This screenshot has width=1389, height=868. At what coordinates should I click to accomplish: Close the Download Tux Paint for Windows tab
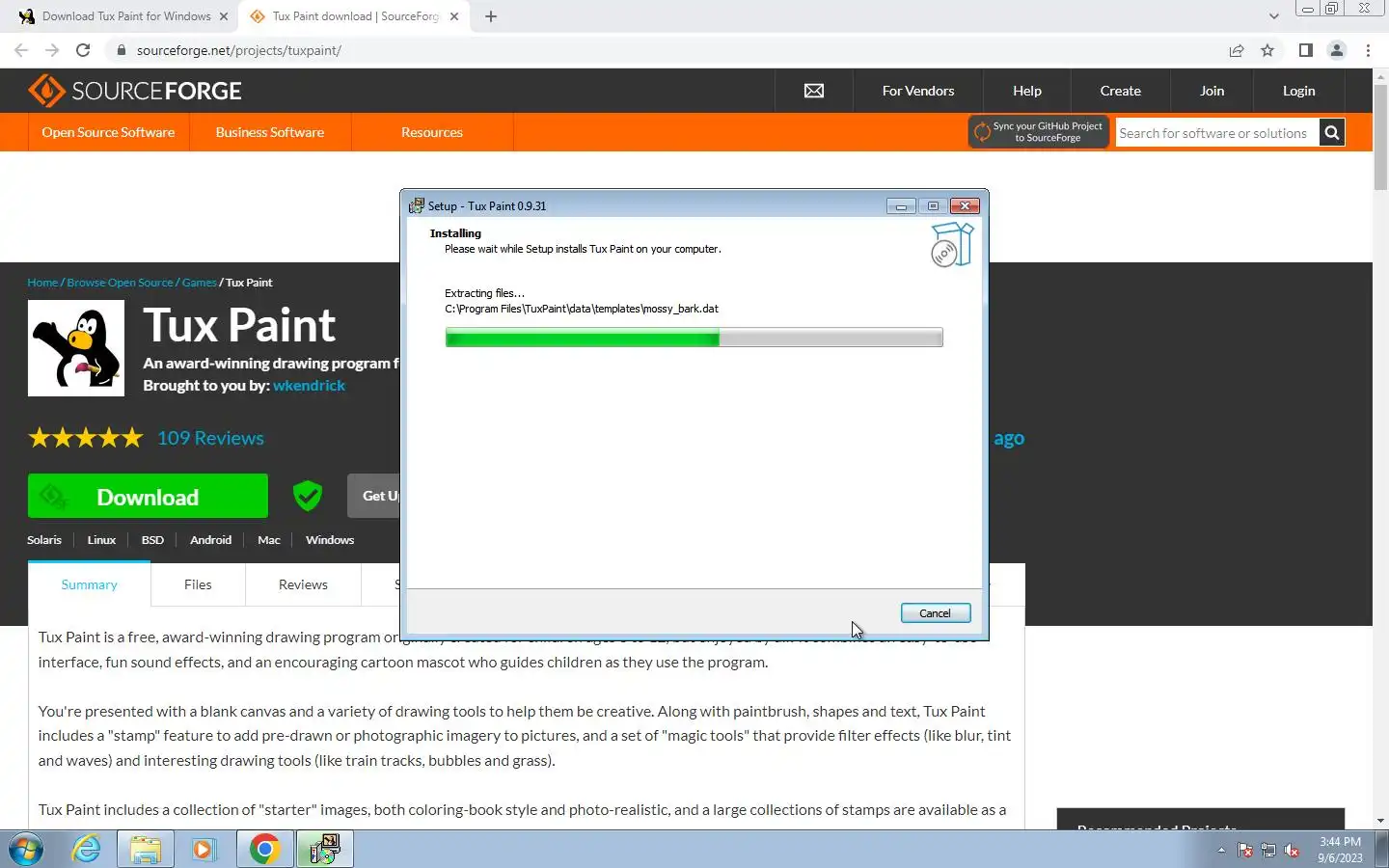tap(224, 16)
